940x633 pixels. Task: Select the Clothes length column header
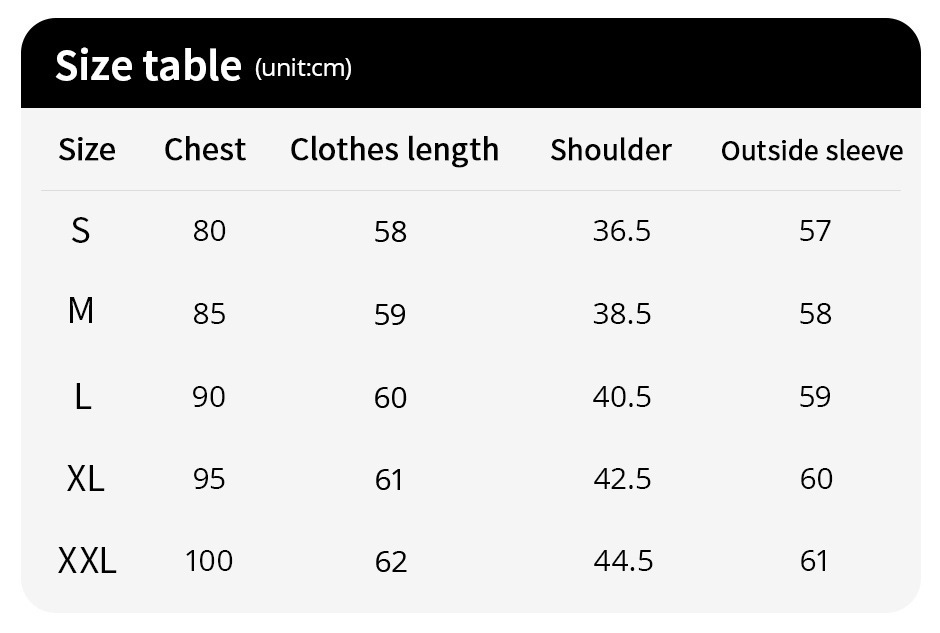394,150
